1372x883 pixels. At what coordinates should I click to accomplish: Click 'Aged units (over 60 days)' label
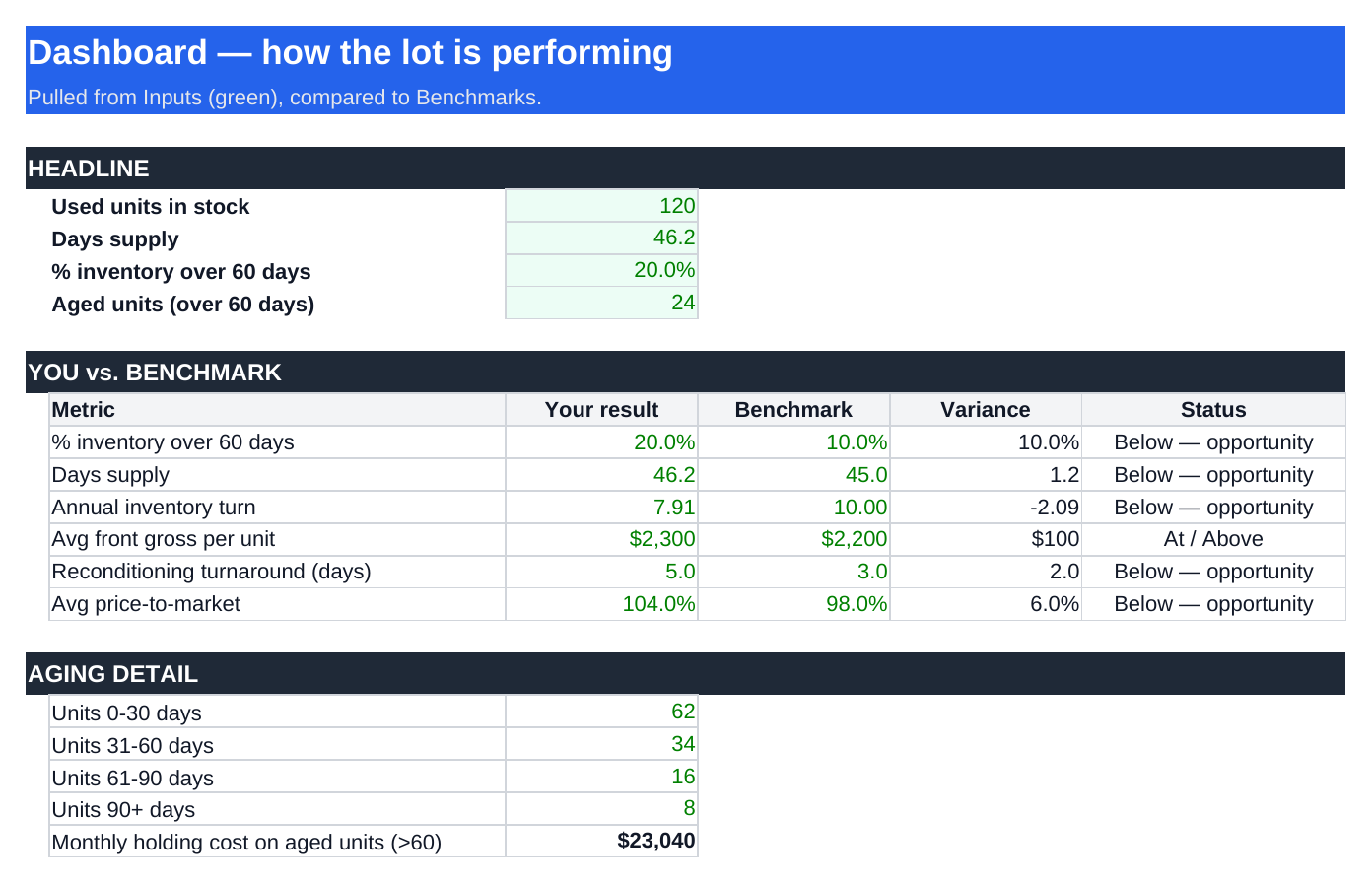pos(183,305)
